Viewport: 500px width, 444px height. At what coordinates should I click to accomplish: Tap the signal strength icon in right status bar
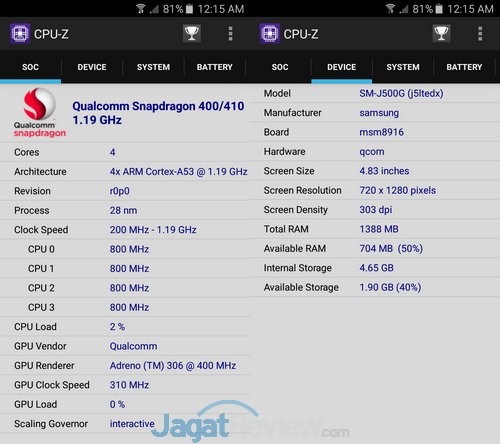(404, 9)
